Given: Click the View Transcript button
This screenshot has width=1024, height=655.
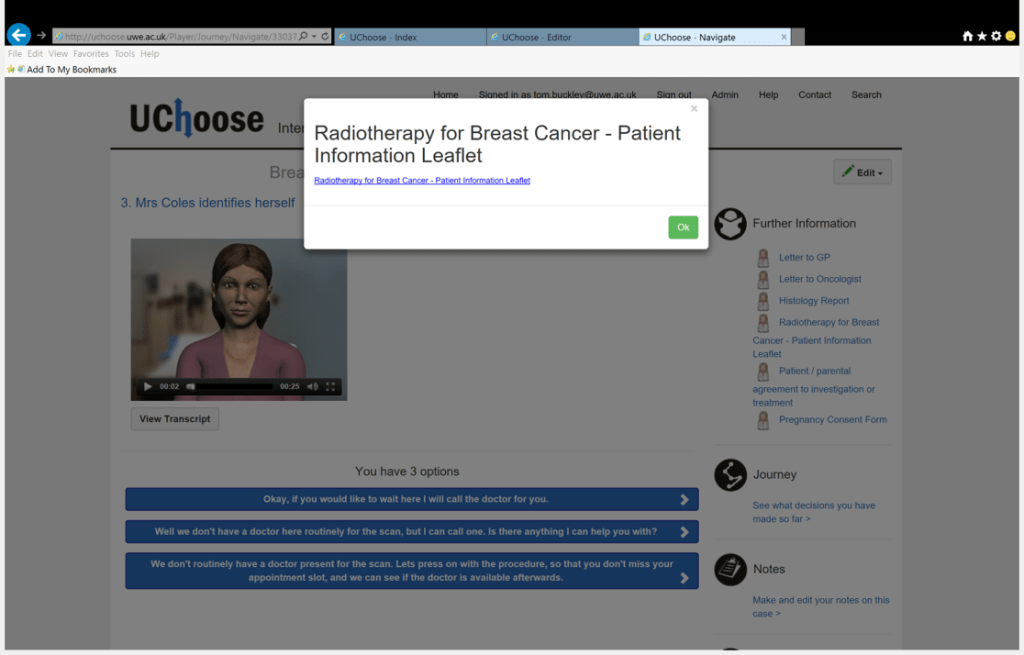Looking at the screenshot, I should 175,419.
